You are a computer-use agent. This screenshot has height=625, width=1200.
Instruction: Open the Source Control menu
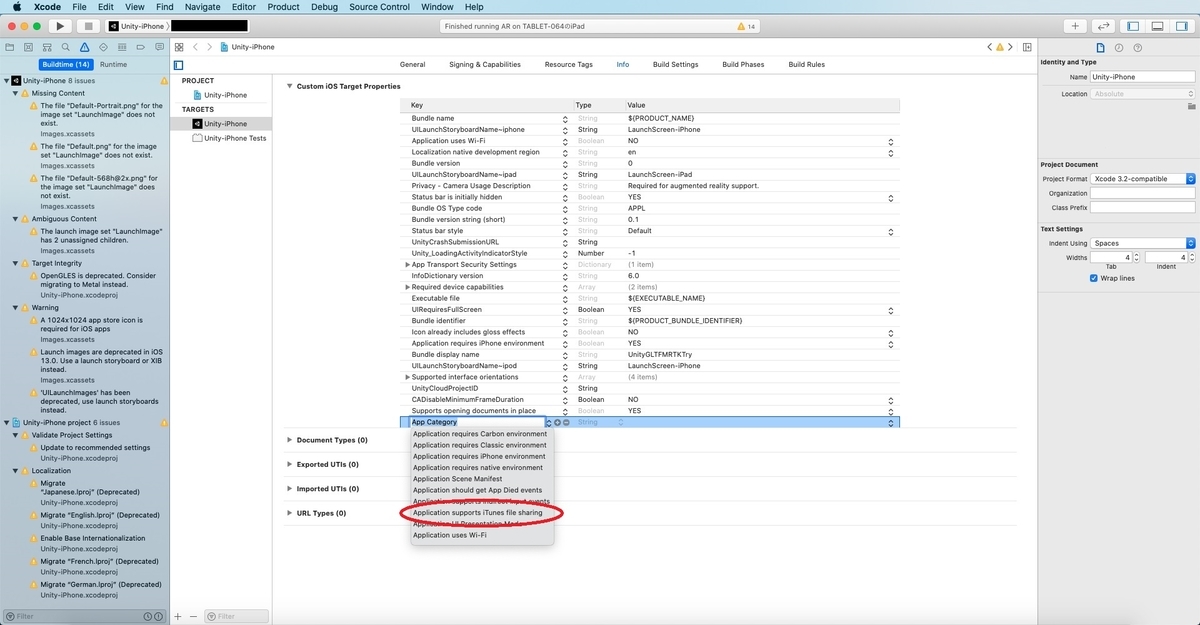pos(379,7)
